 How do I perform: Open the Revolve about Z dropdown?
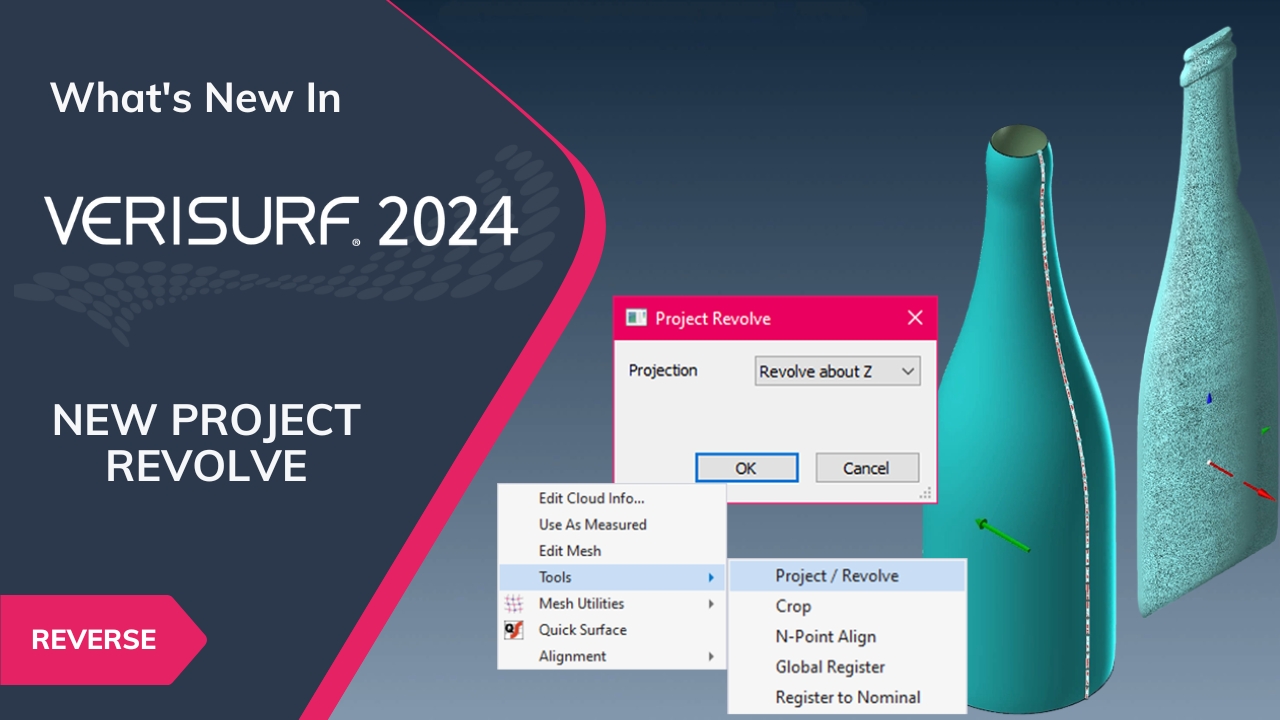click(x=837, y=371)
